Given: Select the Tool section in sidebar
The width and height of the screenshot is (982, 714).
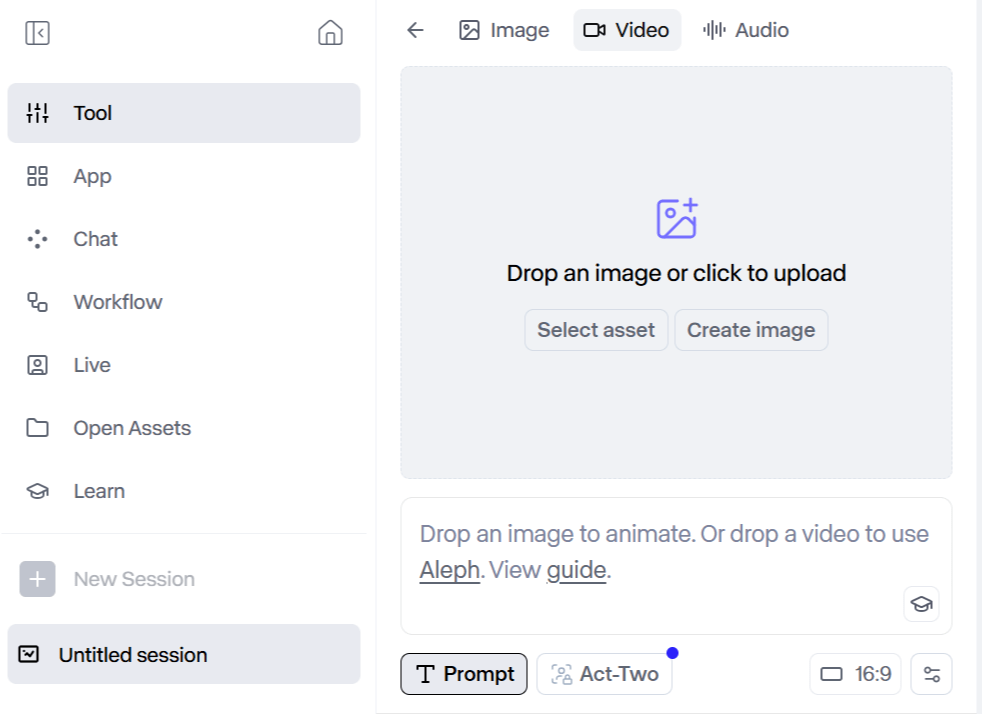Looking at the screenshot, I should [92, 113].
